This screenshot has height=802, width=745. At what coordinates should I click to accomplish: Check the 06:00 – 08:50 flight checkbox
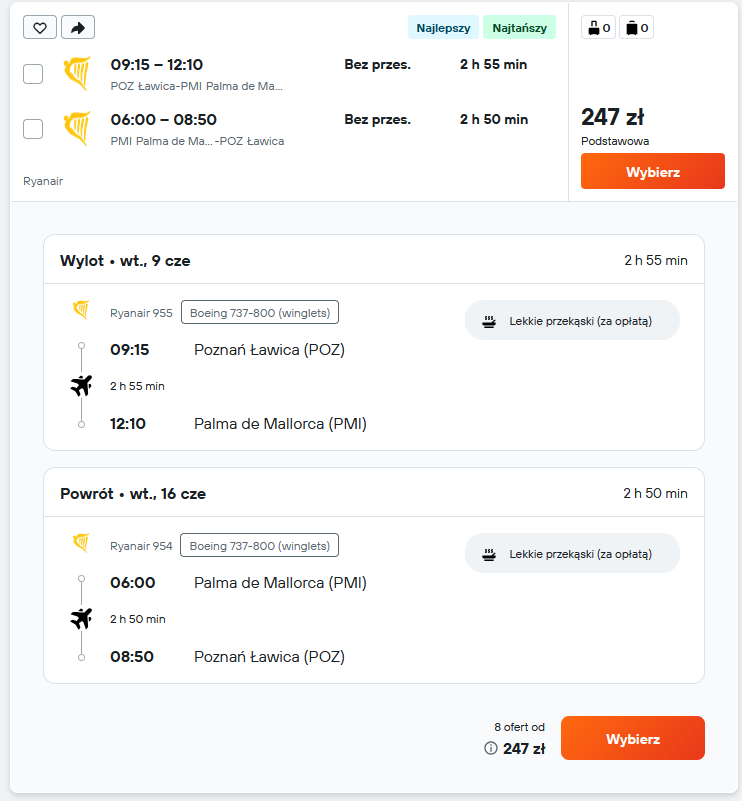click(x=33, y=129)
